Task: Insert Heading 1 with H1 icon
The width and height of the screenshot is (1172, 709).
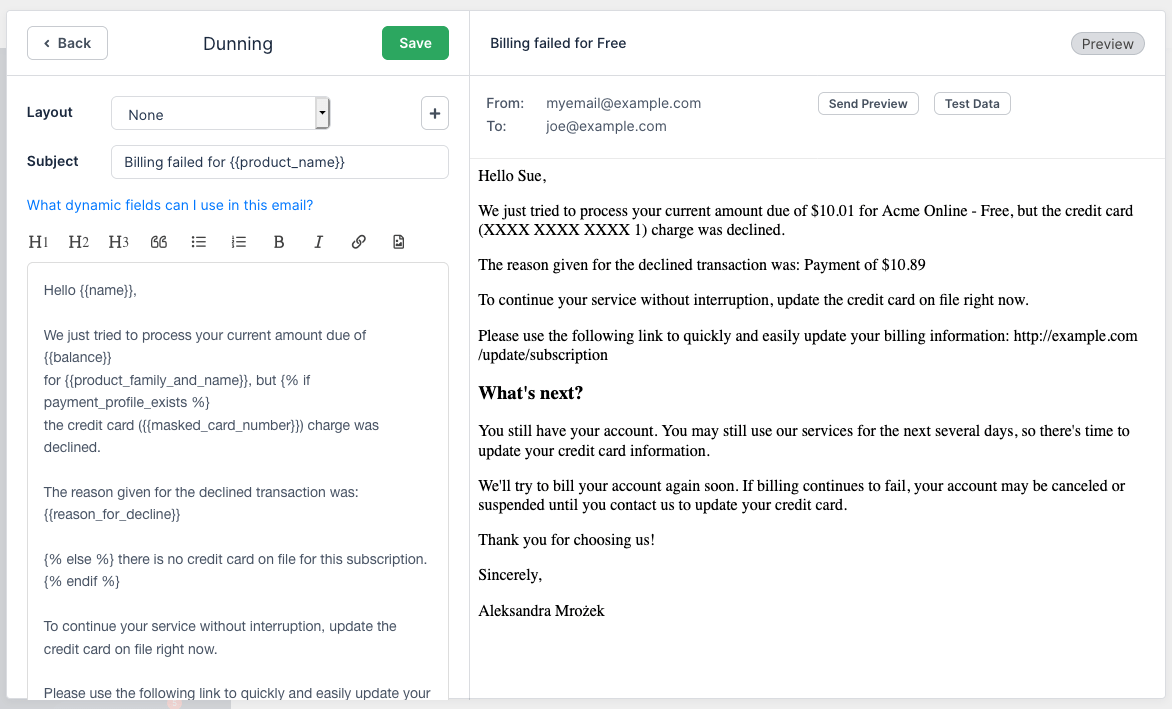Action: click(38, 242)
